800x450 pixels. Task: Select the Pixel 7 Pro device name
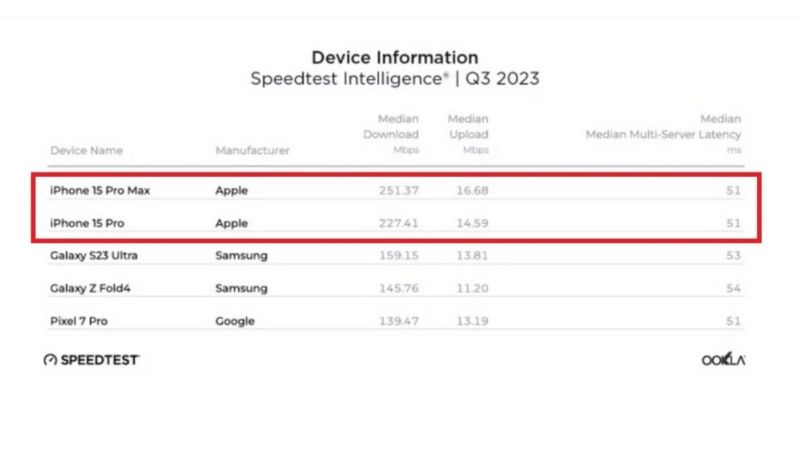click(79, 321)
